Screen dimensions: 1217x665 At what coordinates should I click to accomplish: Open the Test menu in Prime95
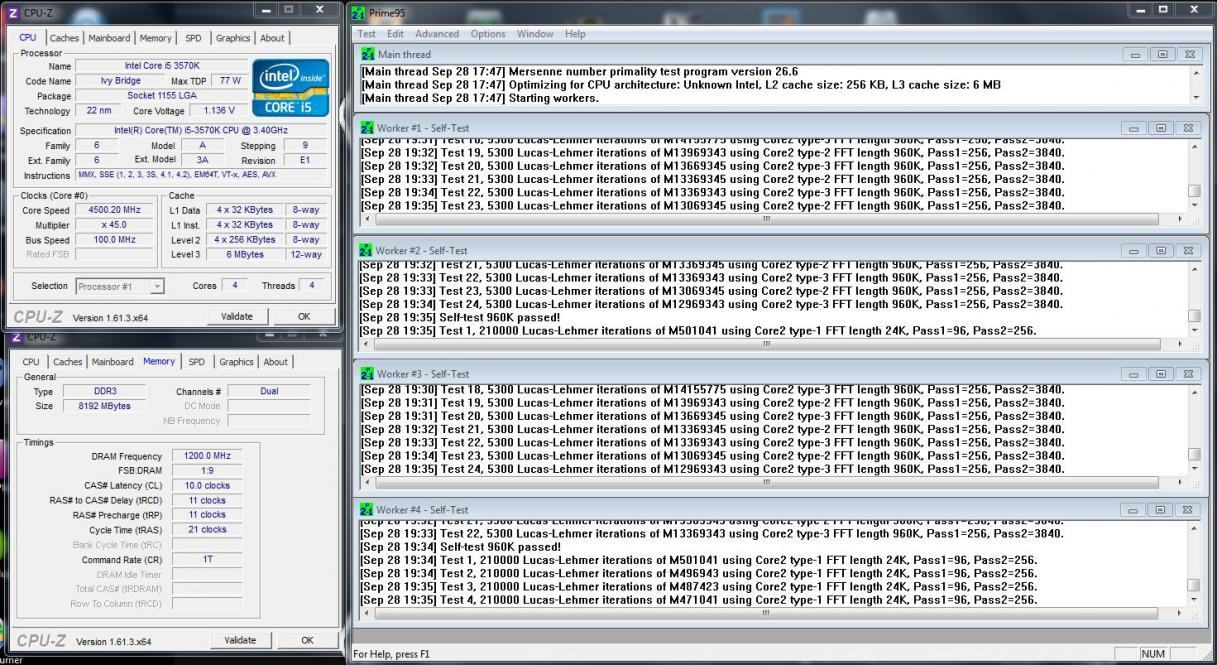click(x=367, y=34)
